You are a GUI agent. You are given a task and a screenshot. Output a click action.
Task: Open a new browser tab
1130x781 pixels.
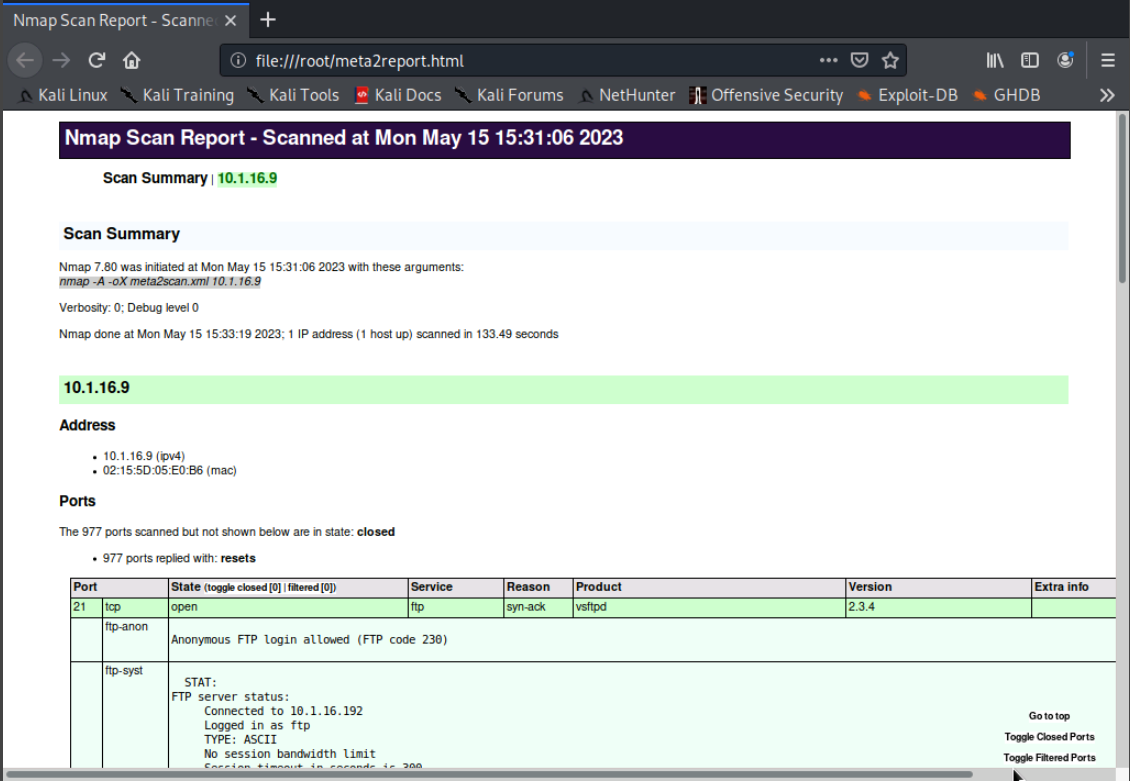pos(268,19)
